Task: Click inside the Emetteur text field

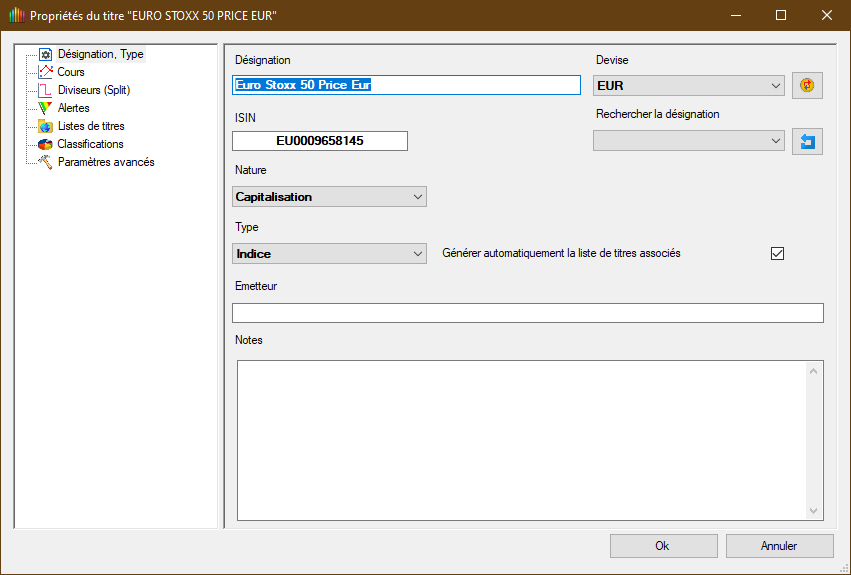Action: [527, 313]
